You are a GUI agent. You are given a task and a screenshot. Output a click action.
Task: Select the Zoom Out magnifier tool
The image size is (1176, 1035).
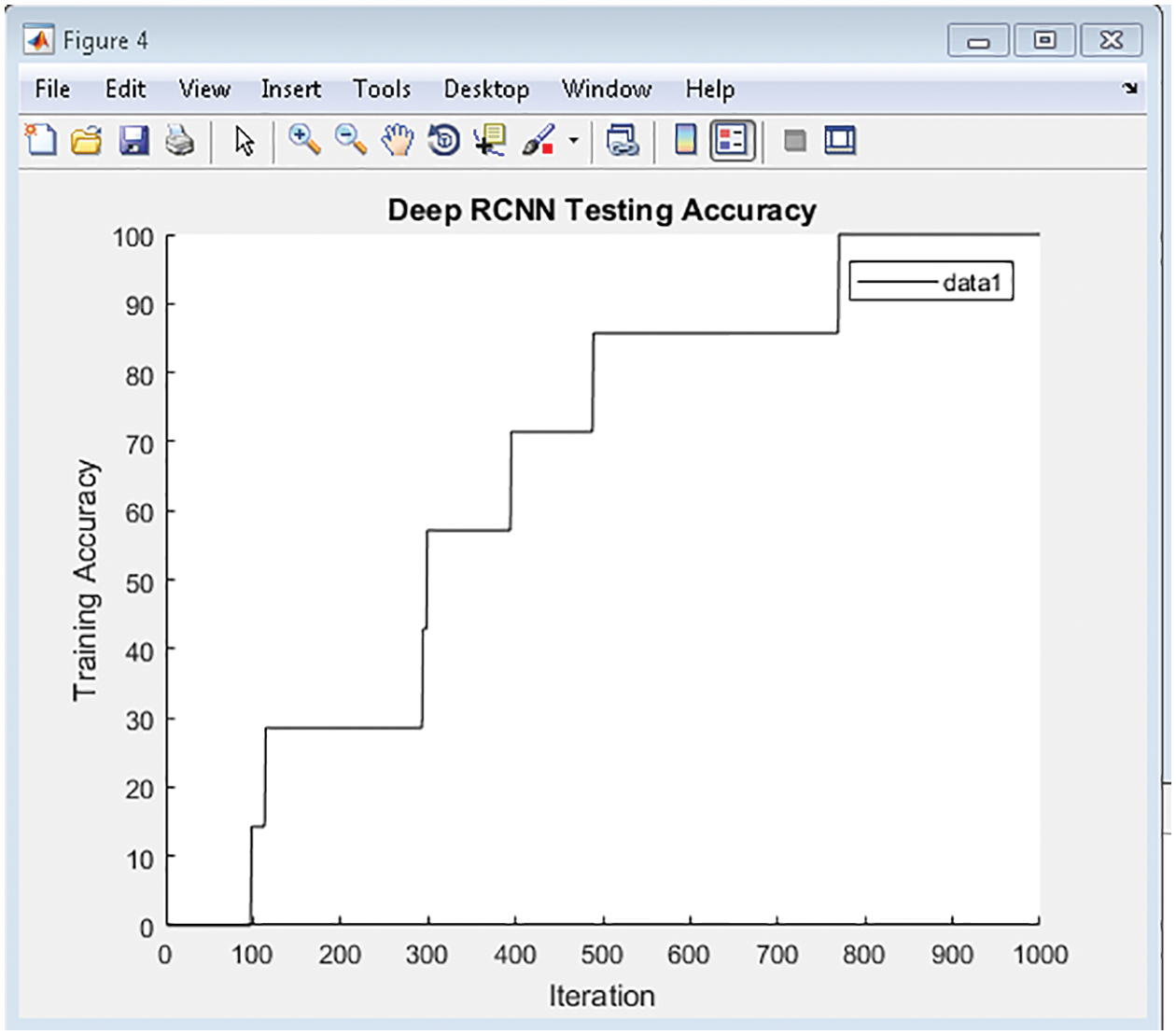[x=351, y=141]
